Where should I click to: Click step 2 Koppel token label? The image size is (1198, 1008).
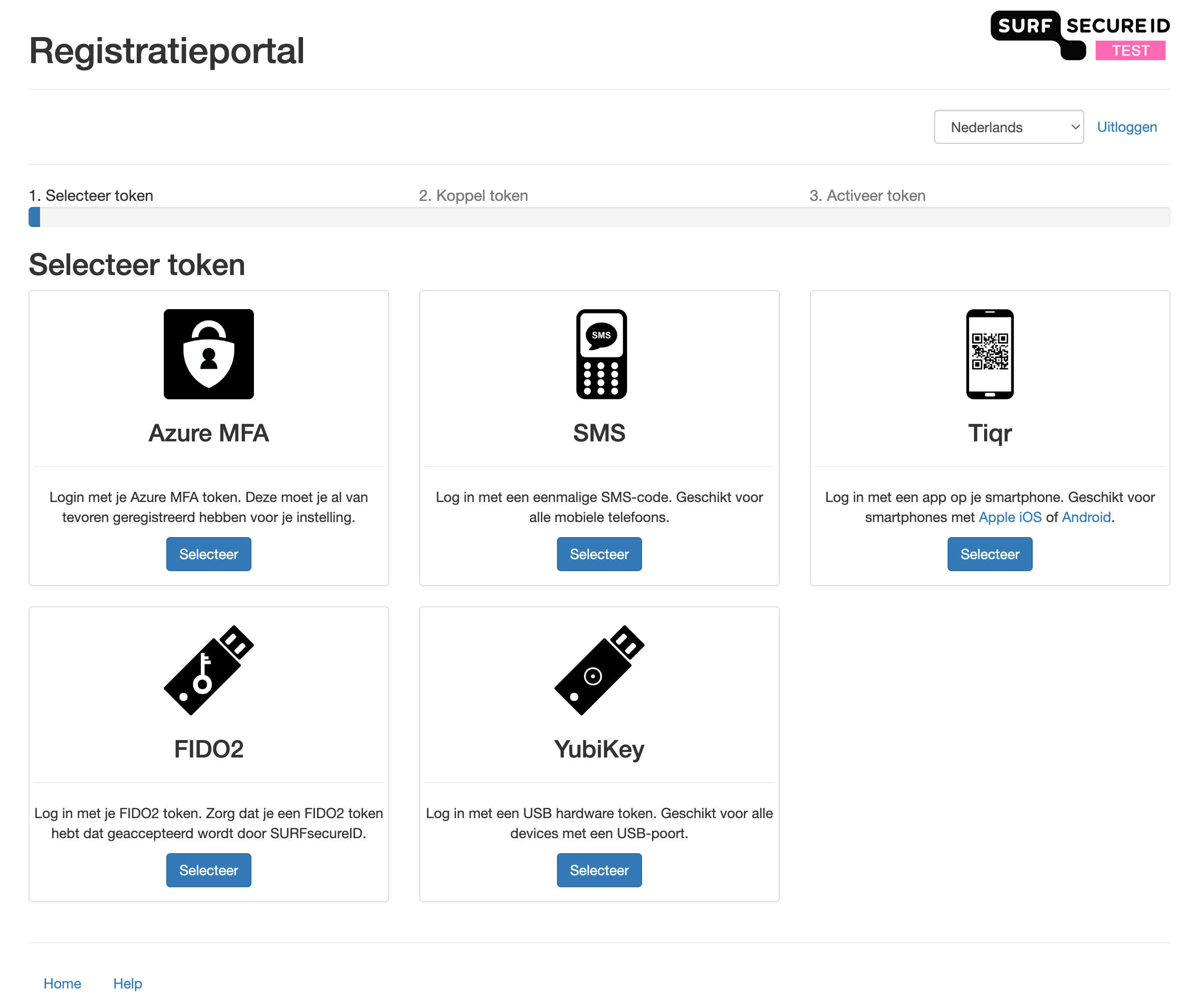click(473, 195)
